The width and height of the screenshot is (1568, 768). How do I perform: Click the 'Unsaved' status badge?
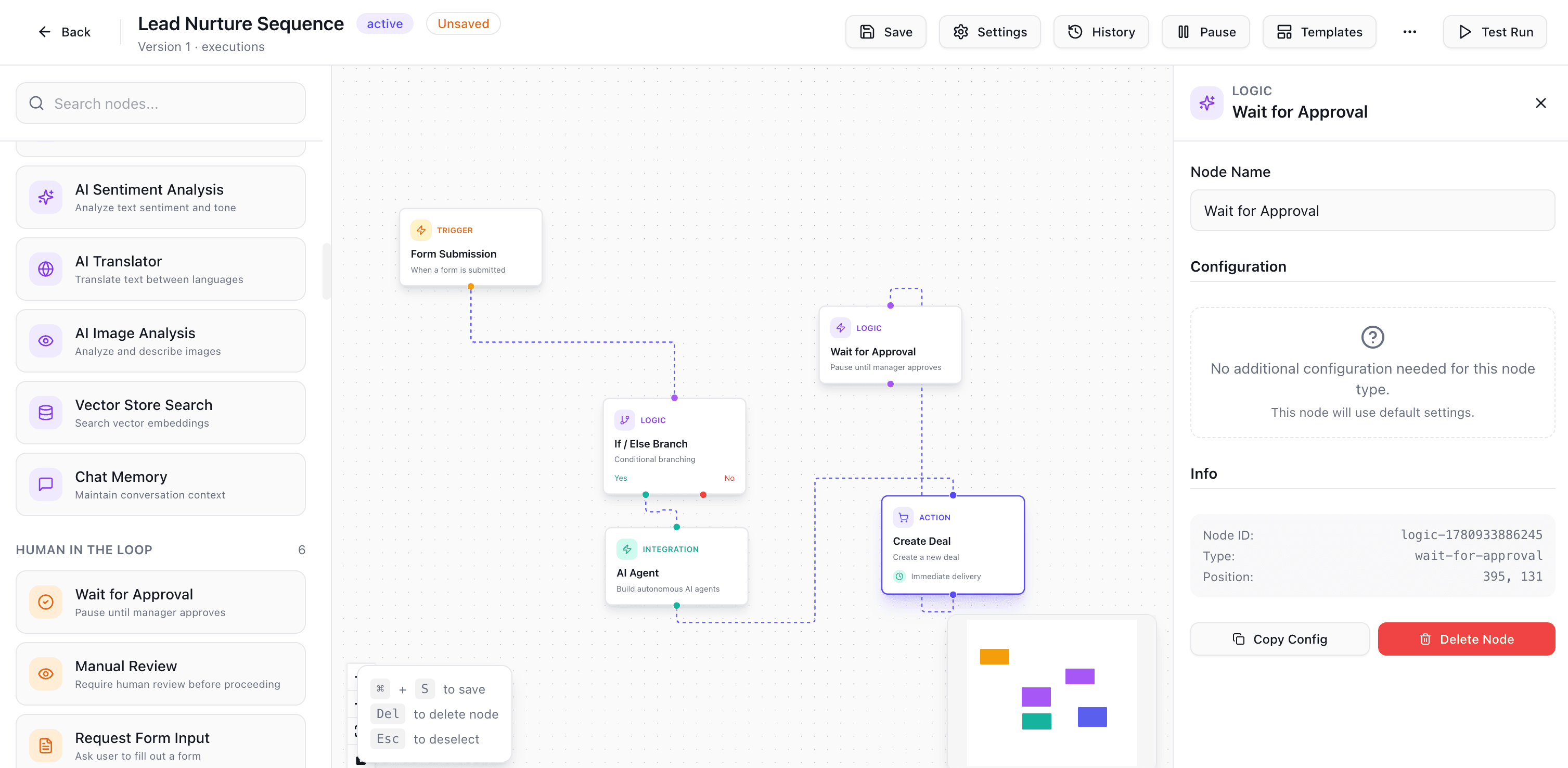pyautogui.click(x=462, y=24)
